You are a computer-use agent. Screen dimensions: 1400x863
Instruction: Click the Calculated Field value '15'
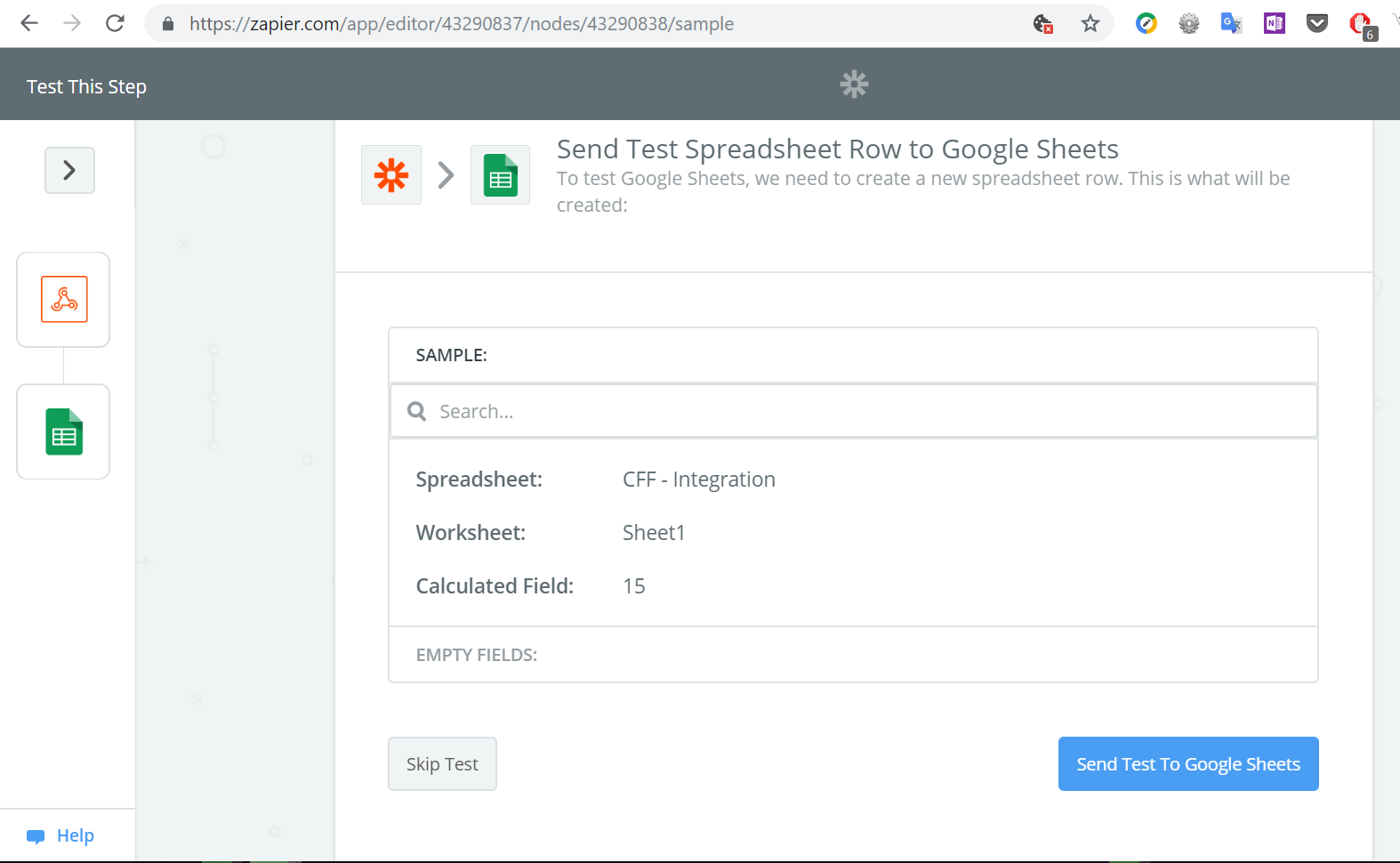[x=634, y=586]
